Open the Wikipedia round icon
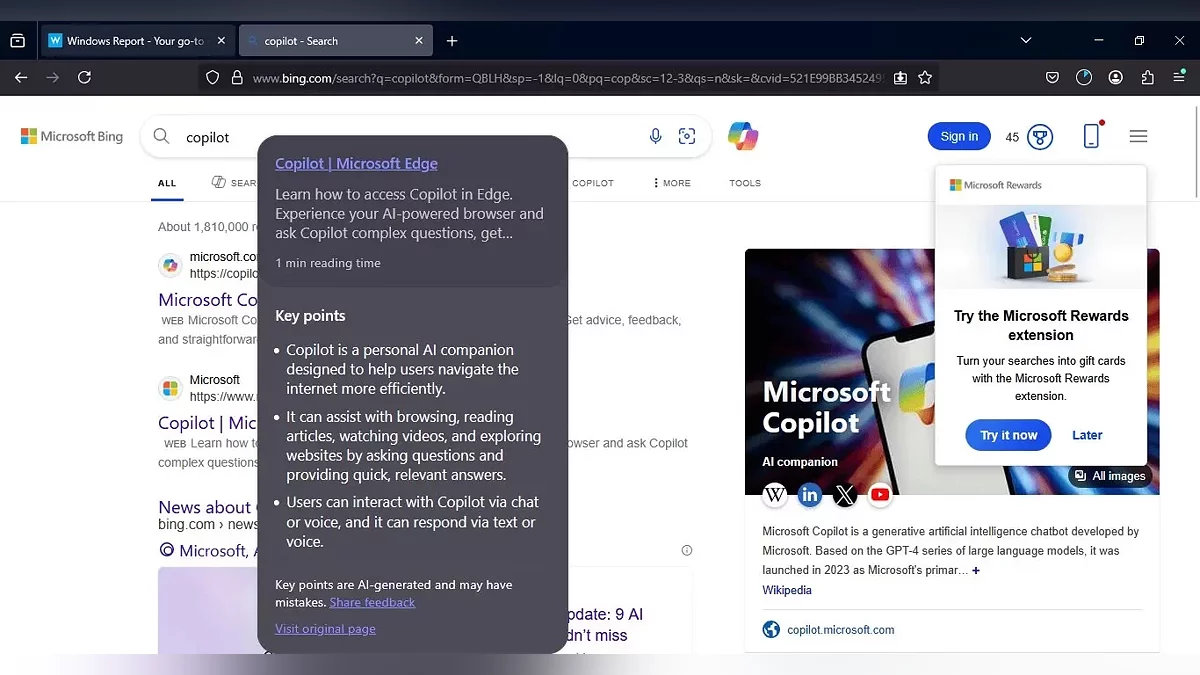The image size is (1200, 675). [x=775, y=494]
